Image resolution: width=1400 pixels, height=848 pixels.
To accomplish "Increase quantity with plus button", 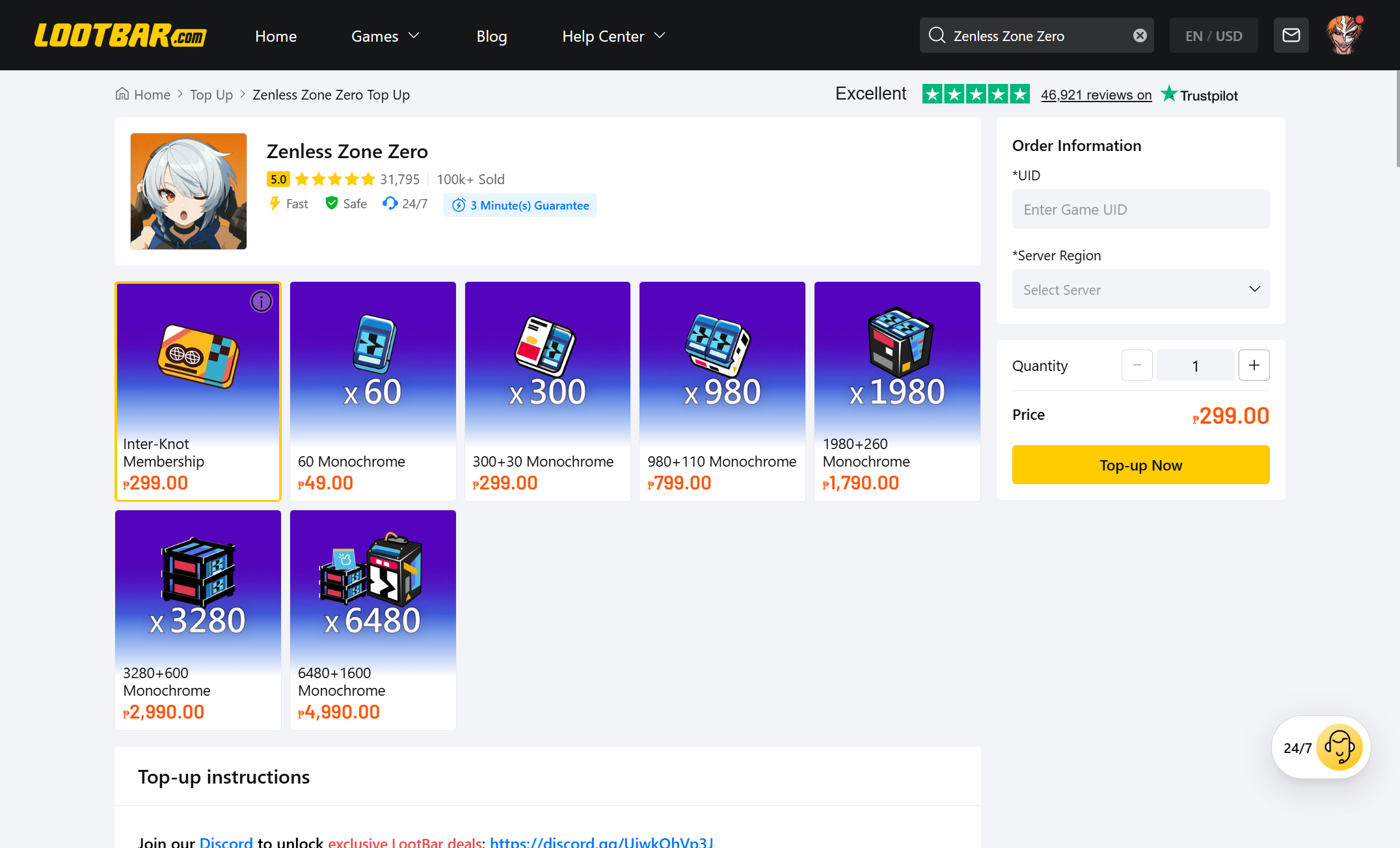I will pyautogui.click(x=1254, y=365).
